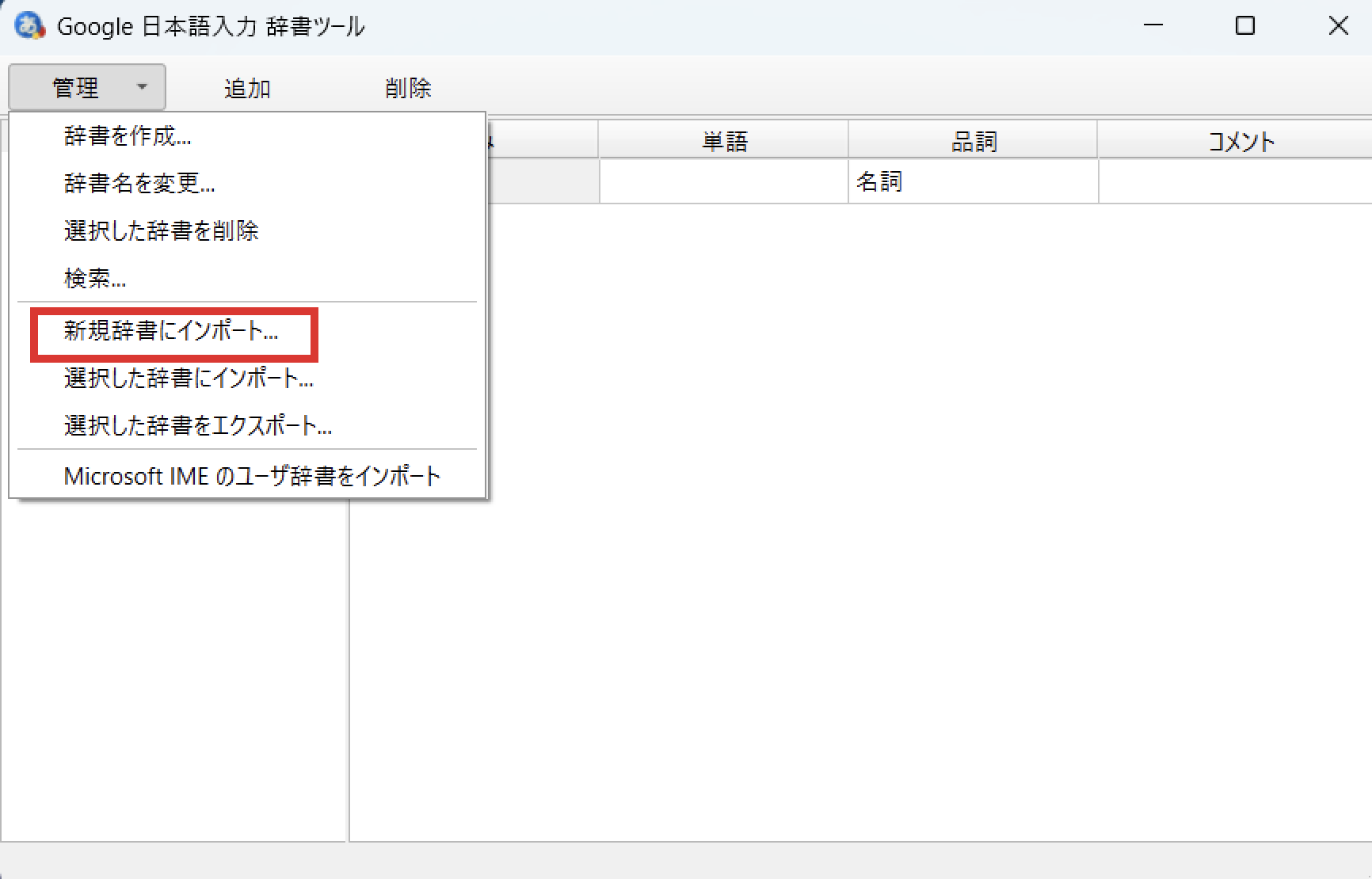Click the 追加 toolbar button

247,88
